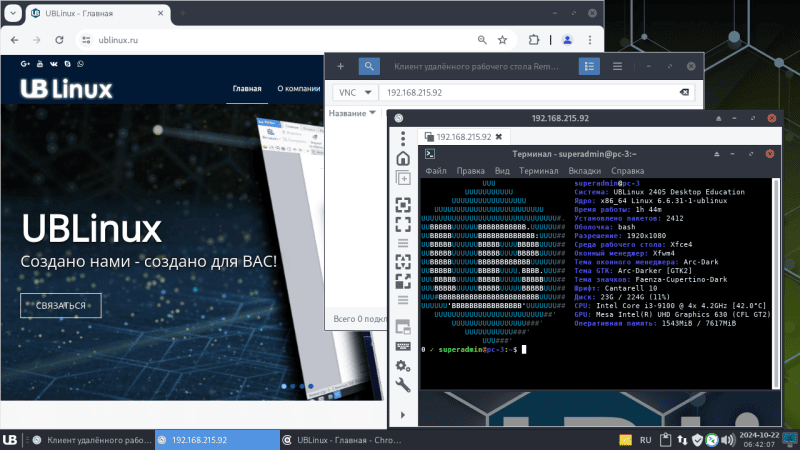
Task: Reload the ublinux.ru page
Action: click(59, 40)
